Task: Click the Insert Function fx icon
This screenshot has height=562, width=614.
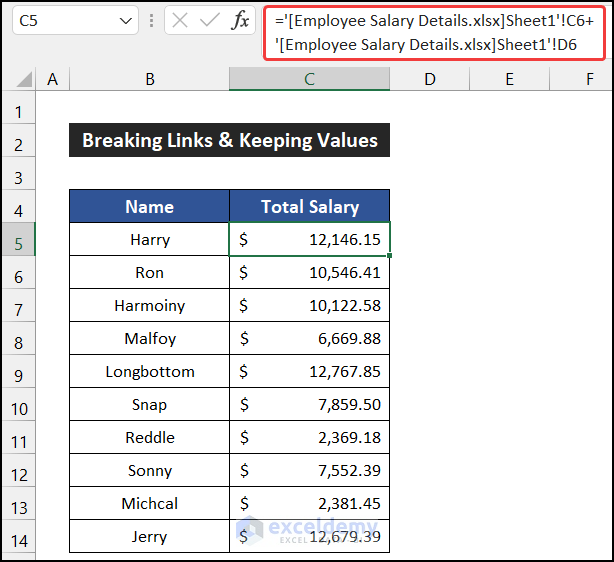Action: tap(240, 20)
